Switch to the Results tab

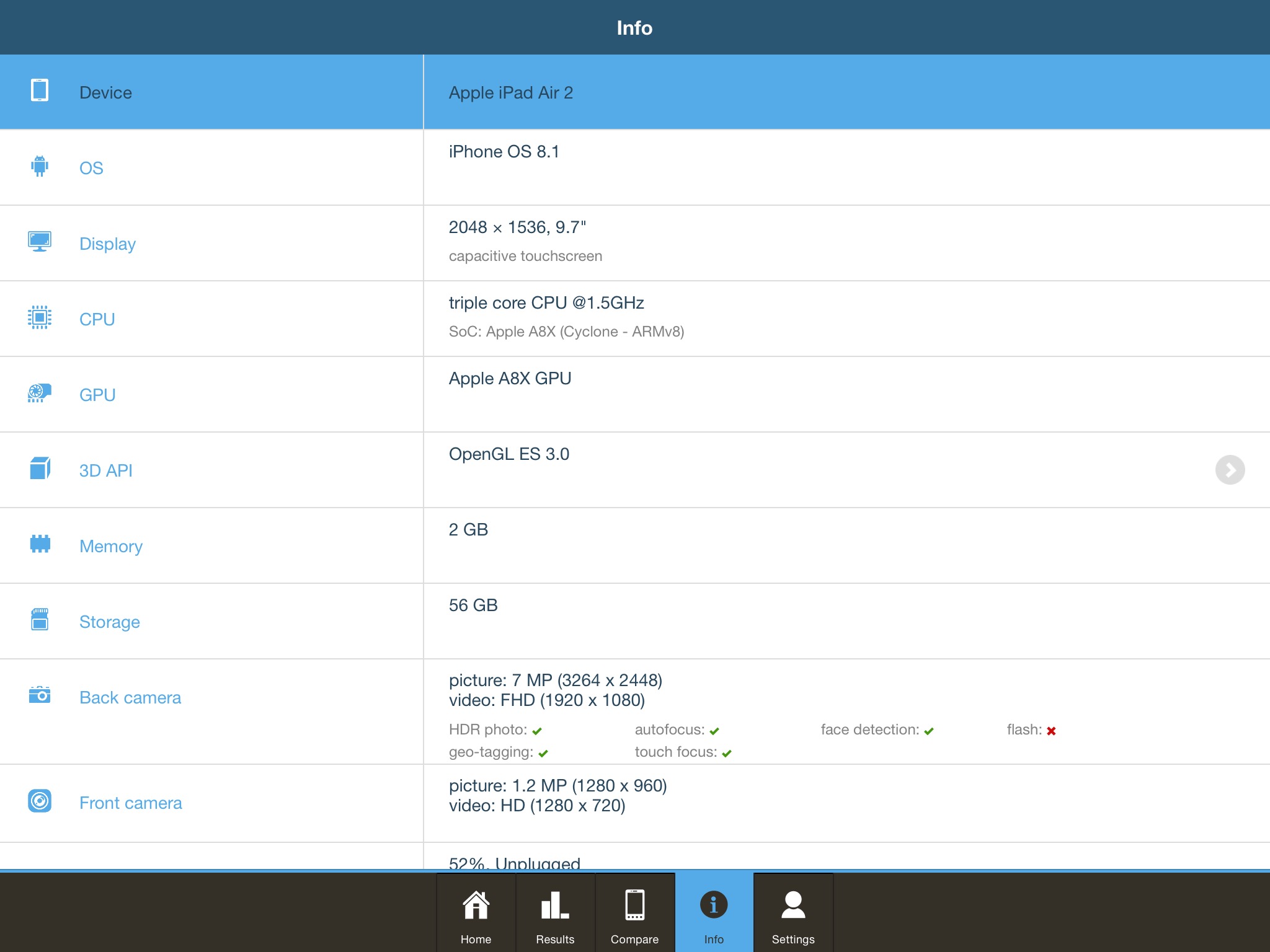[555, 914]
